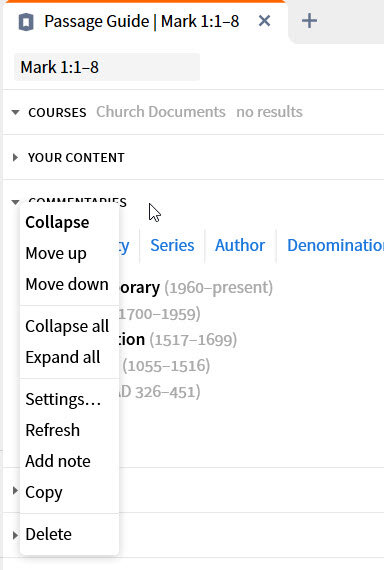Click the Mark 1:1–8 reference input box
Viewport: 384px width, 570px height.
pos(107,67)
